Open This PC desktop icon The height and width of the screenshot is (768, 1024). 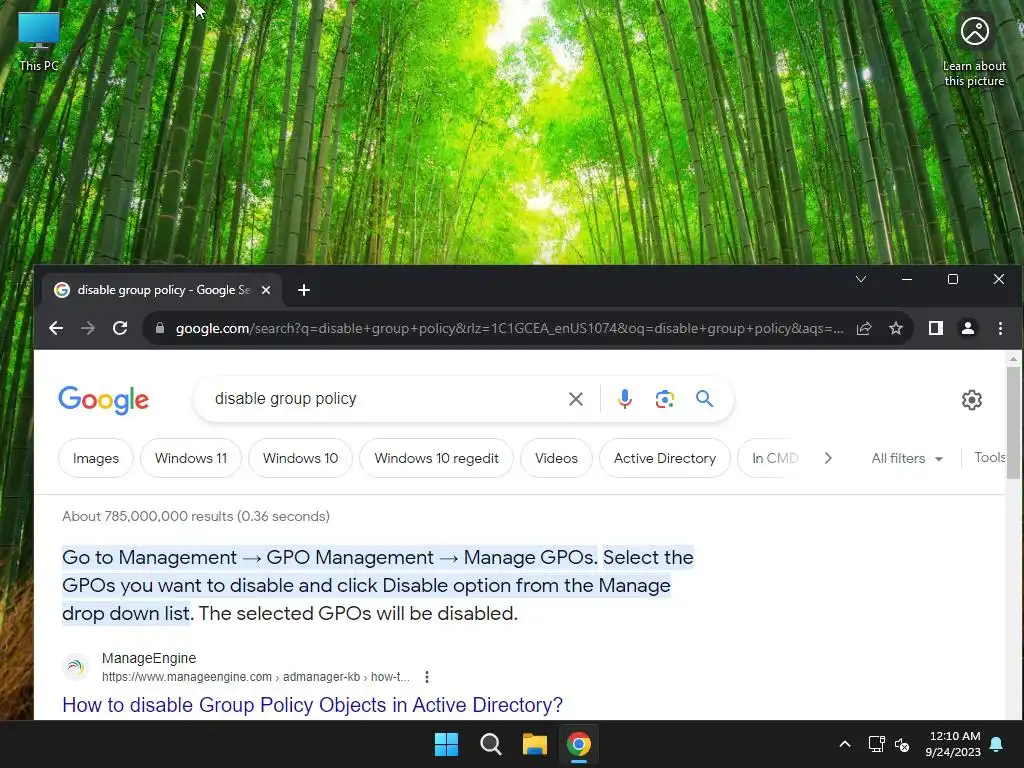pos(39,42)
